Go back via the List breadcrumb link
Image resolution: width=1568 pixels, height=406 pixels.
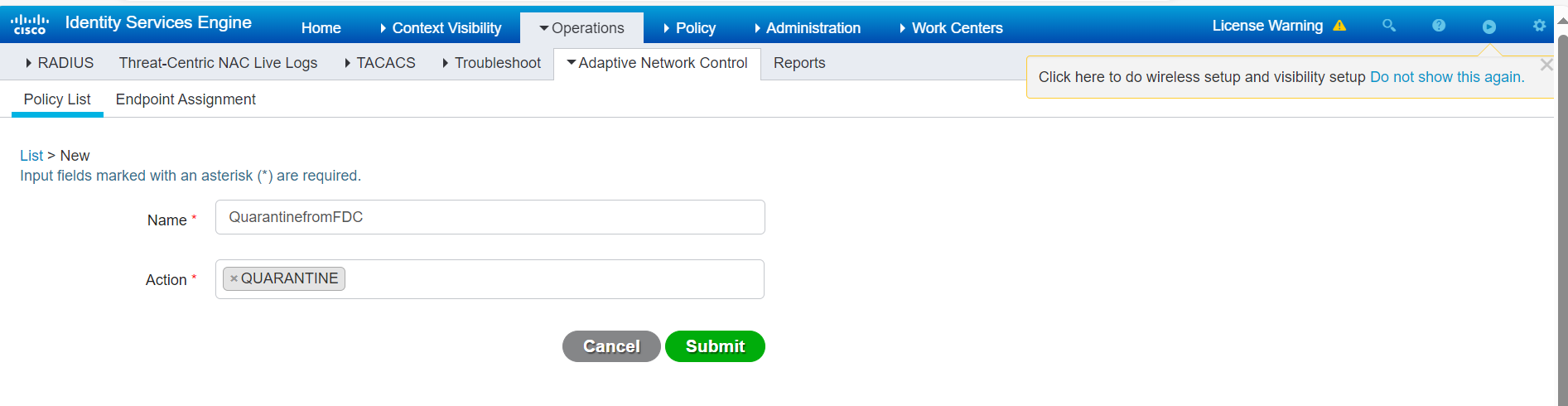coord(31,156)
